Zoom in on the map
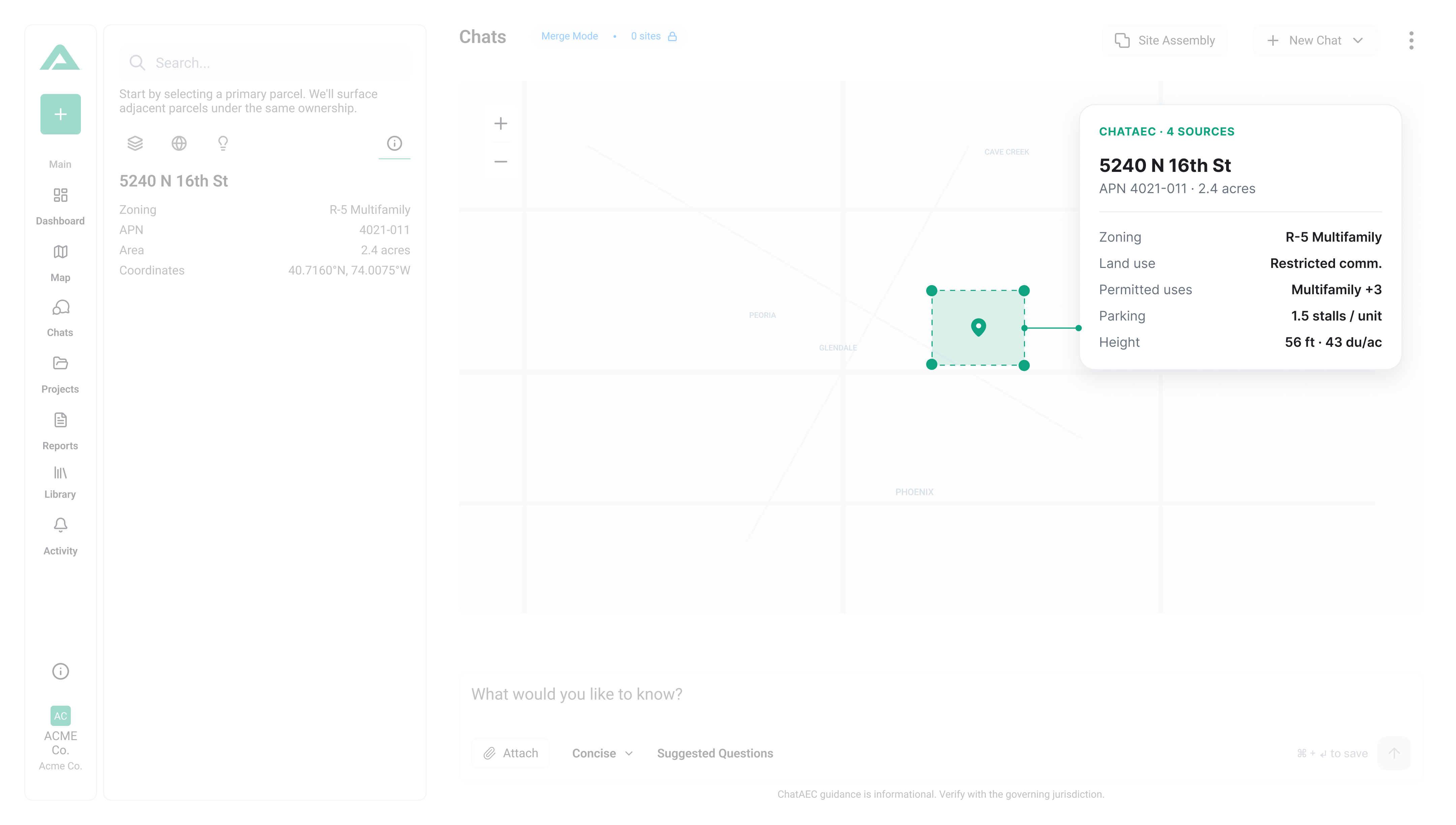This screenshot has height=825, width=1456. pyautogui.click(x=500, y=124)
